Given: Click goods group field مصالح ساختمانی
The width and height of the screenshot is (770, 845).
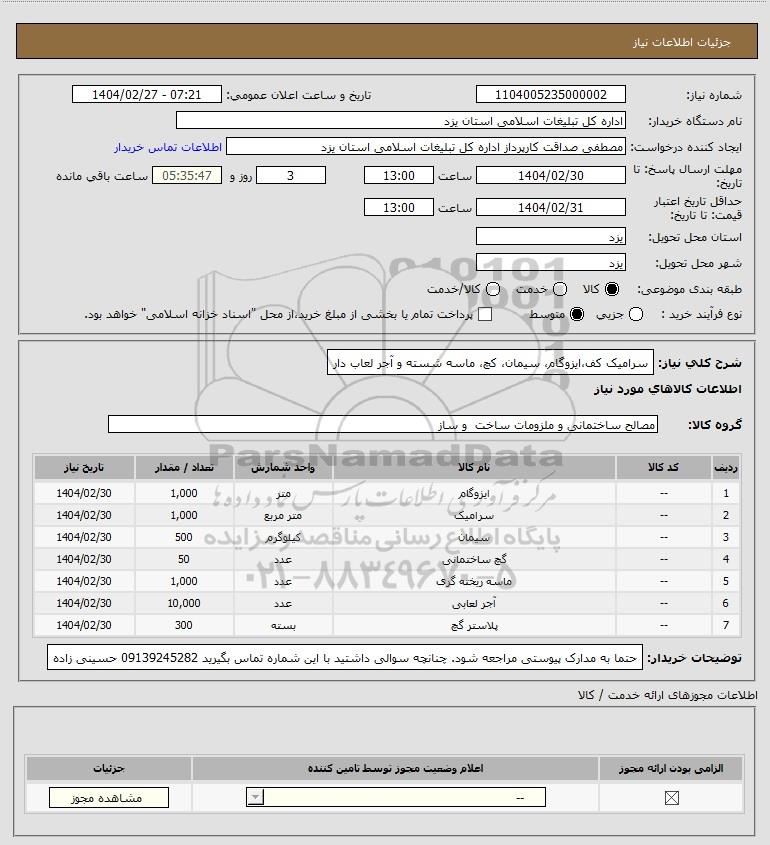Looking at the screenshot, I should [x=383, y=425].
